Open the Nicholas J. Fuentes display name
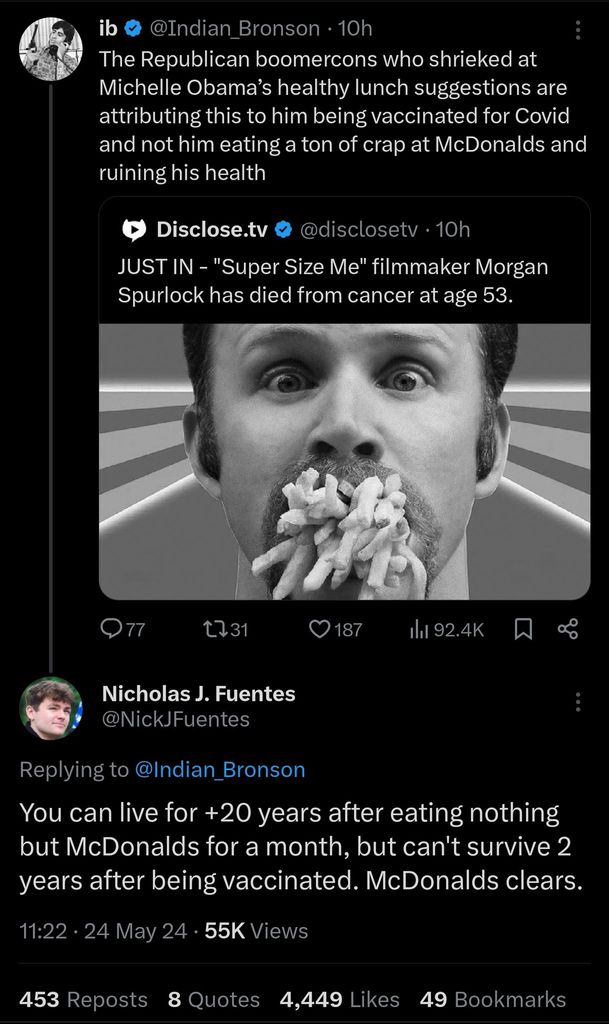 pyautogui.click(x=199, y=693)
